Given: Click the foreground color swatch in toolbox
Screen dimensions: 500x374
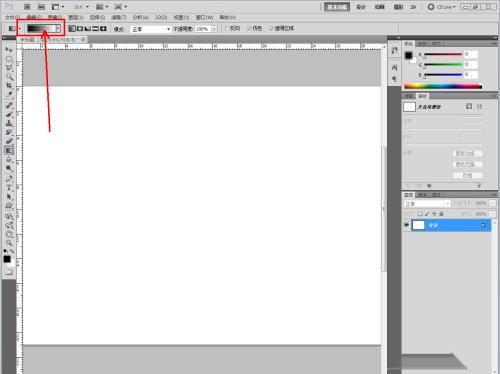Looking at the screenshot, I should 7,259.
